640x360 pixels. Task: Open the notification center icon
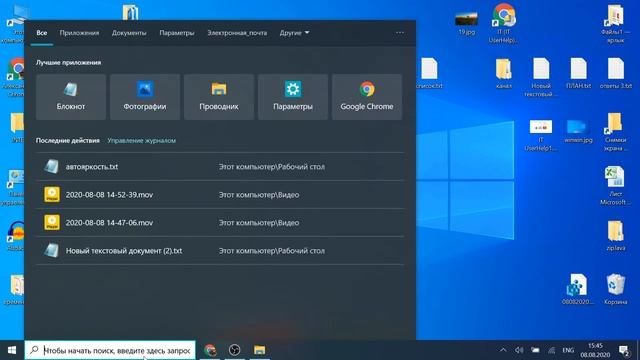pos(624,350)
